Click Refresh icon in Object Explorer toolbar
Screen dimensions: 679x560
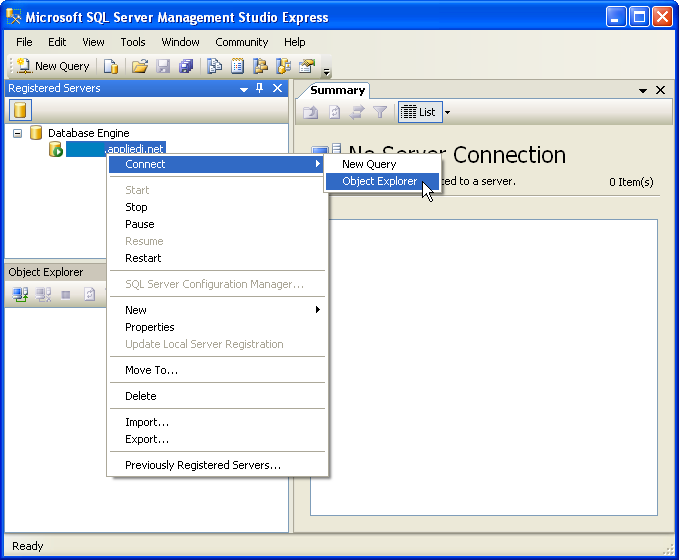pos(89,295)
